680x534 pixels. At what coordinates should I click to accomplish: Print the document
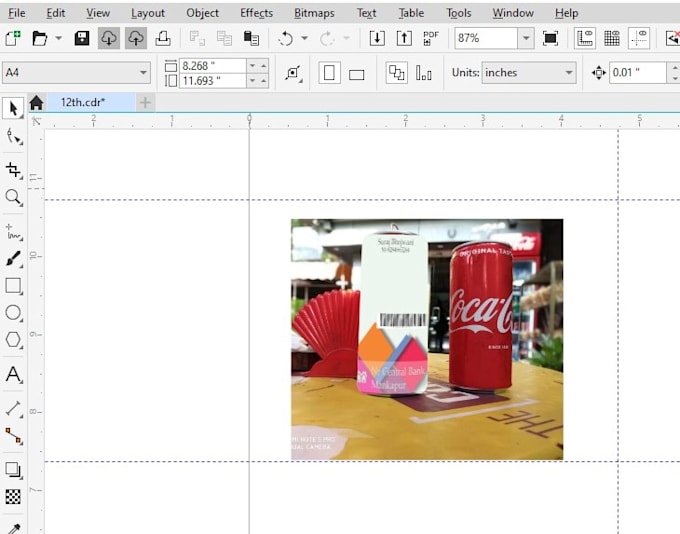[163, 38]
